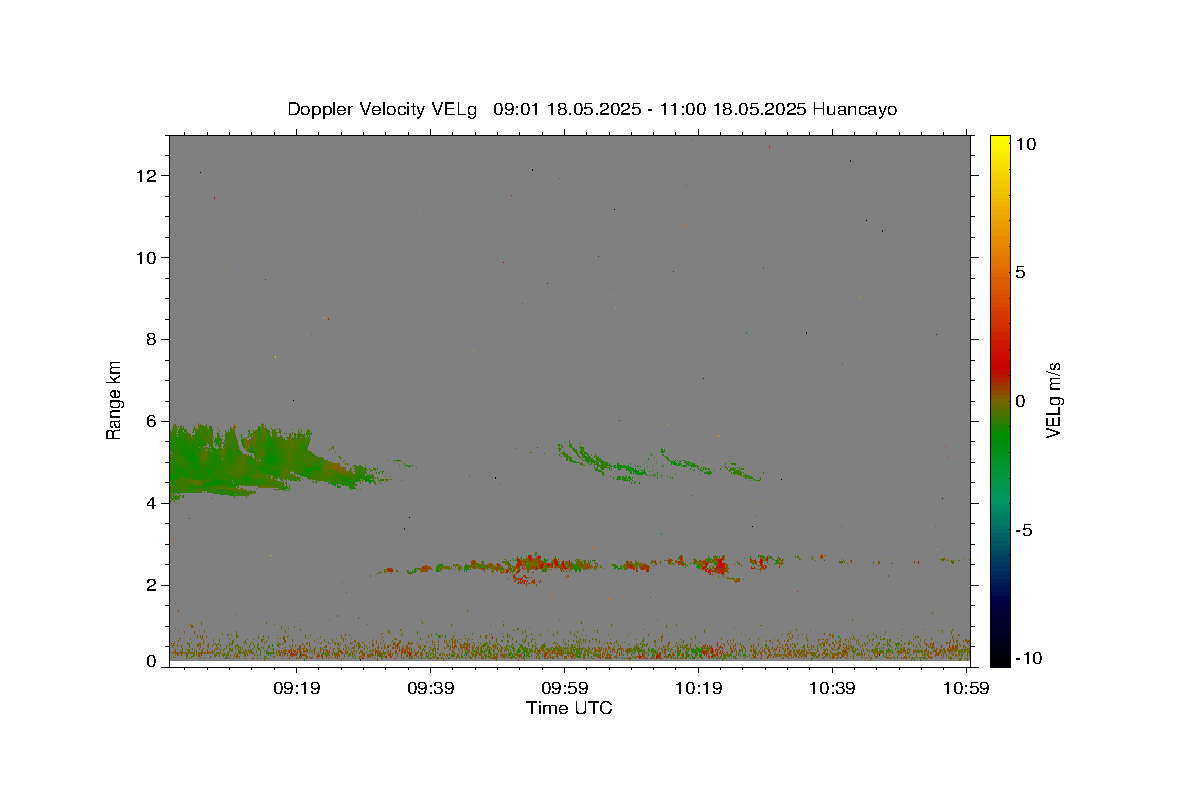Click the "Time UTC" x-axis label
The height and width of the screenshot is (800, 1200).
click(x=569, y=708)
